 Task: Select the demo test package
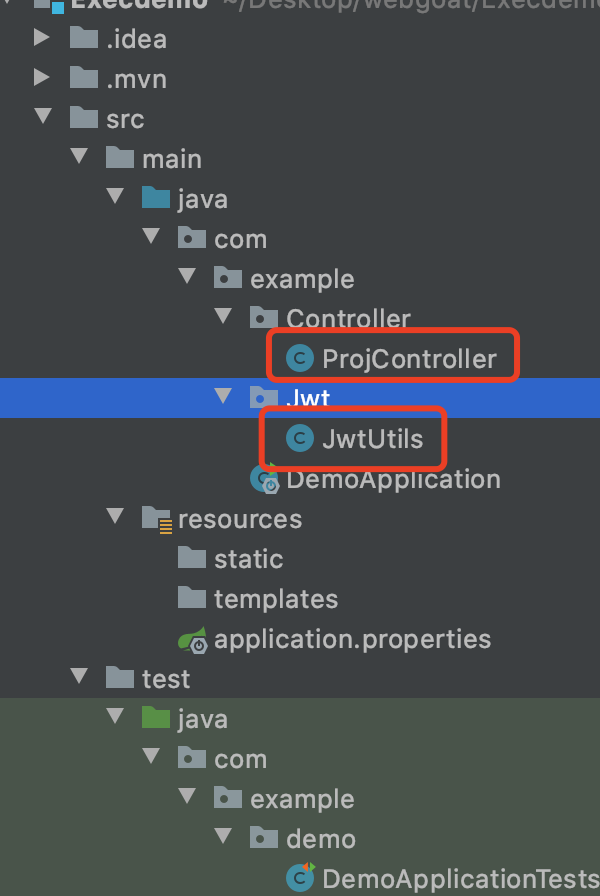(x=320, y=839)
